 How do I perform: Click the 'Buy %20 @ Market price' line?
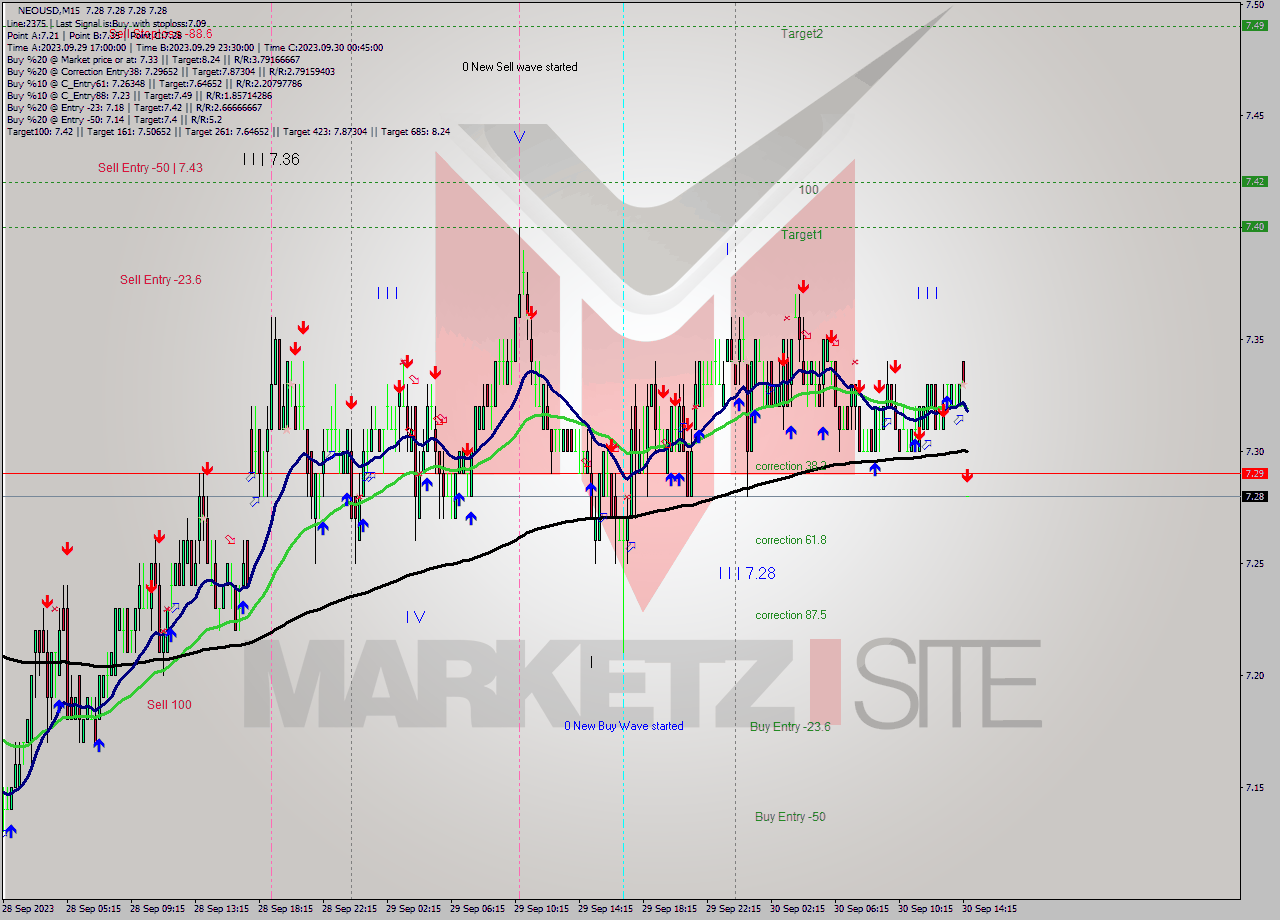[x=155, y=59]
